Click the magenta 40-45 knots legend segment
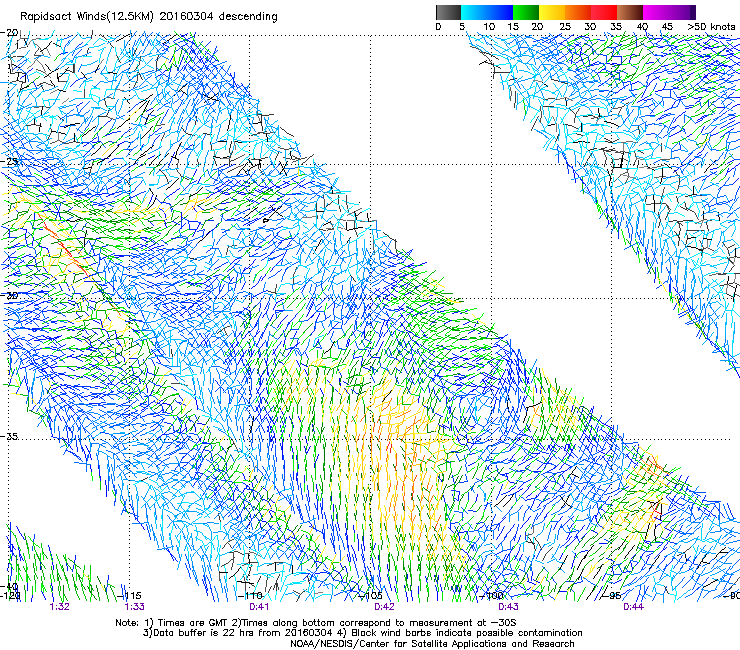The width and height of the screenshot is (740, 650). 656,12
